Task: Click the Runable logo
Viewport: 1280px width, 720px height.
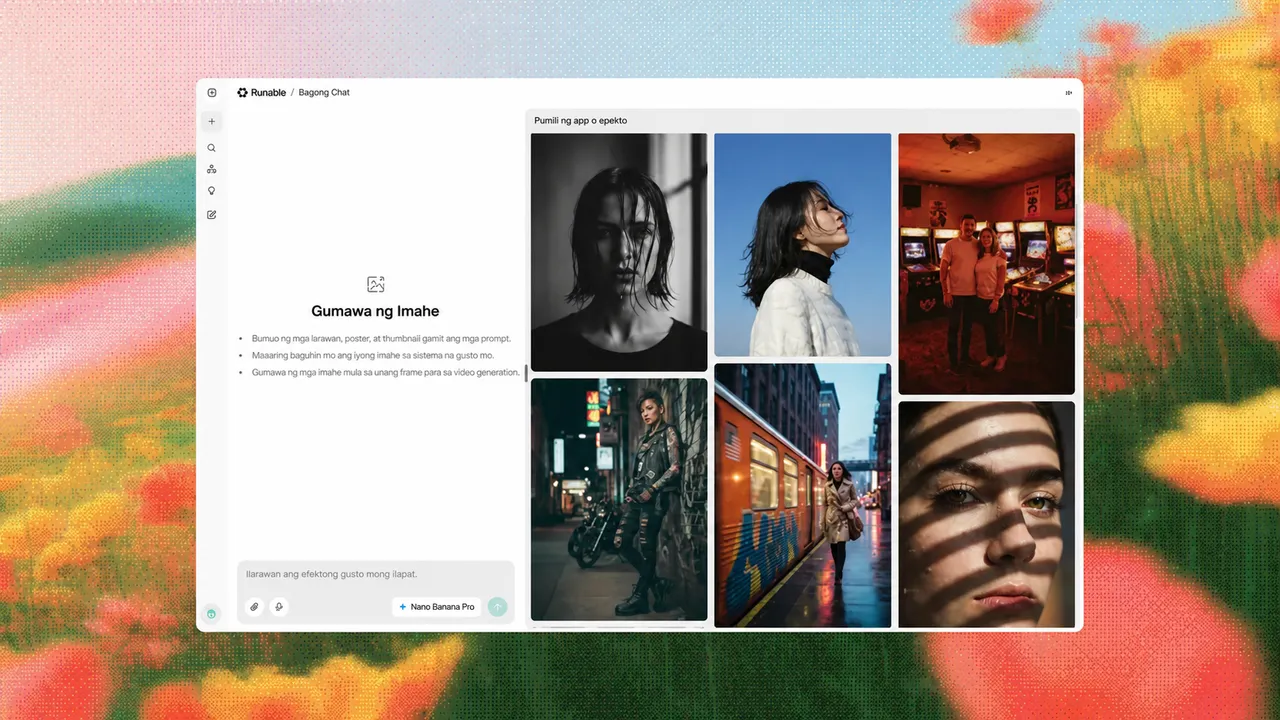Action: coord(242,93)
